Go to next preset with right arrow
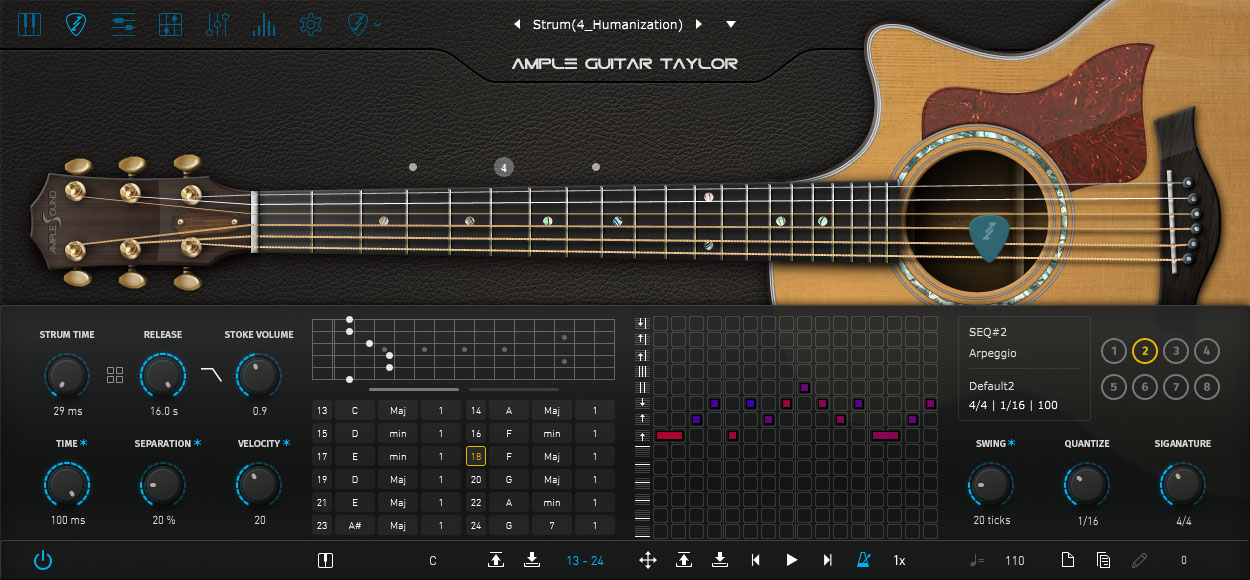Viewport: 1250px width, 580px height. [x=698, y=24]
